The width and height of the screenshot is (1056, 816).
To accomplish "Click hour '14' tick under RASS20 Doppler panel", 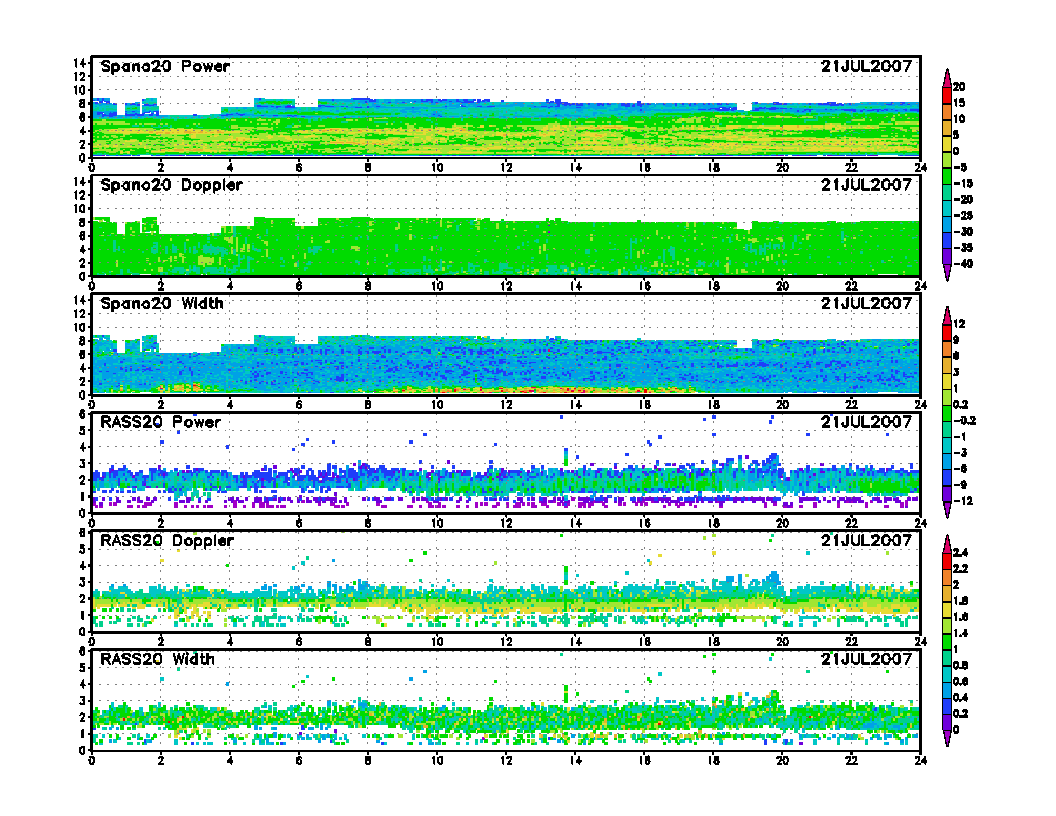I will pos(575,642).
